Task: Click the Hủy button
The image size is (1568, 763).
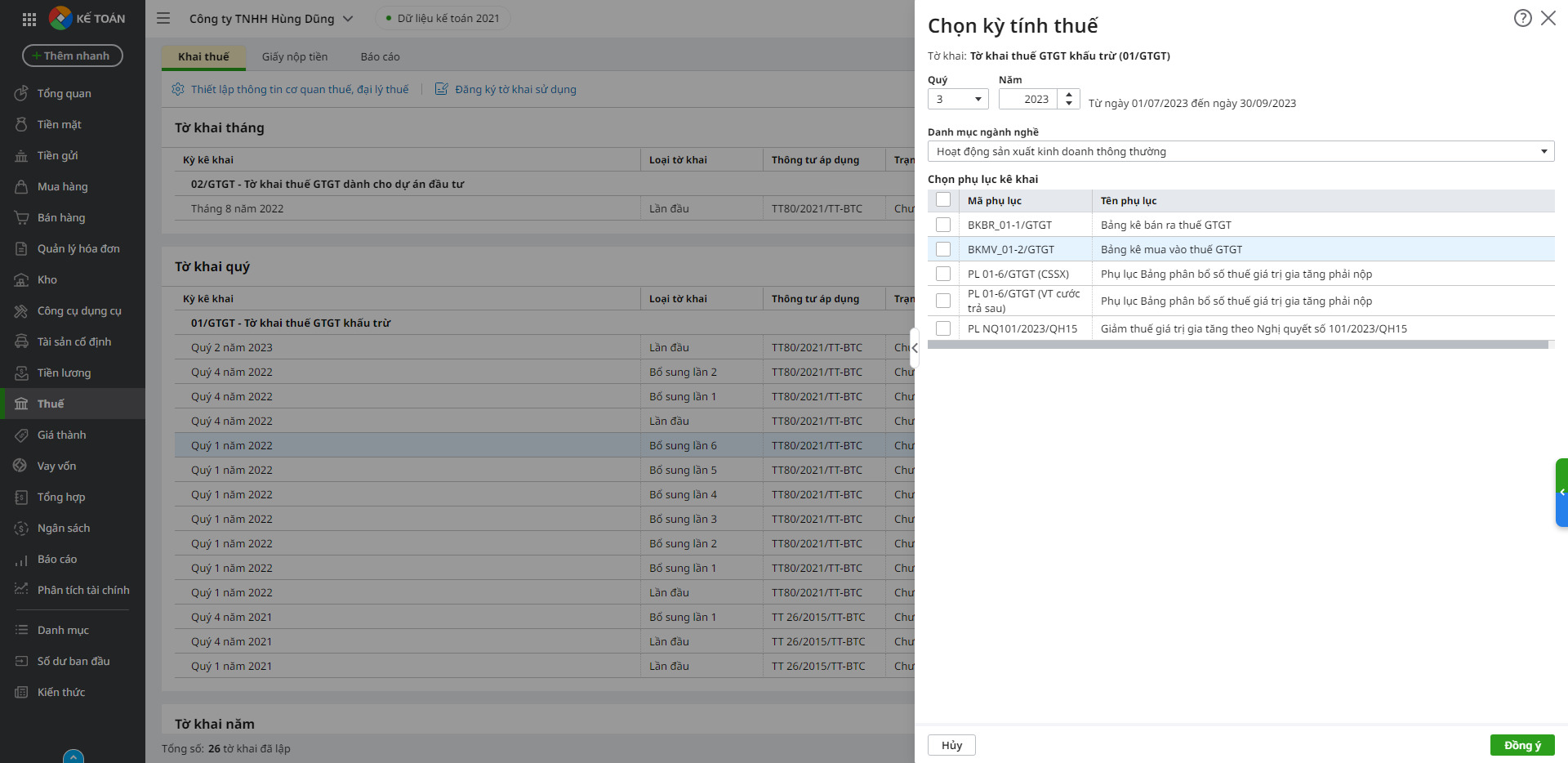Action: coord(951,745)
